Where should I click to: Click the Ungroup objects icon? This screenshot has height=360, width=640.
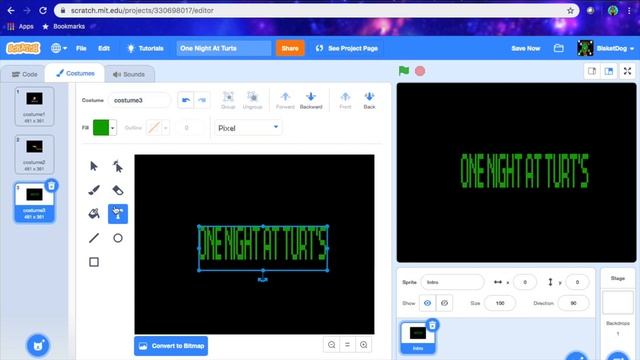(x=252, y=100)
